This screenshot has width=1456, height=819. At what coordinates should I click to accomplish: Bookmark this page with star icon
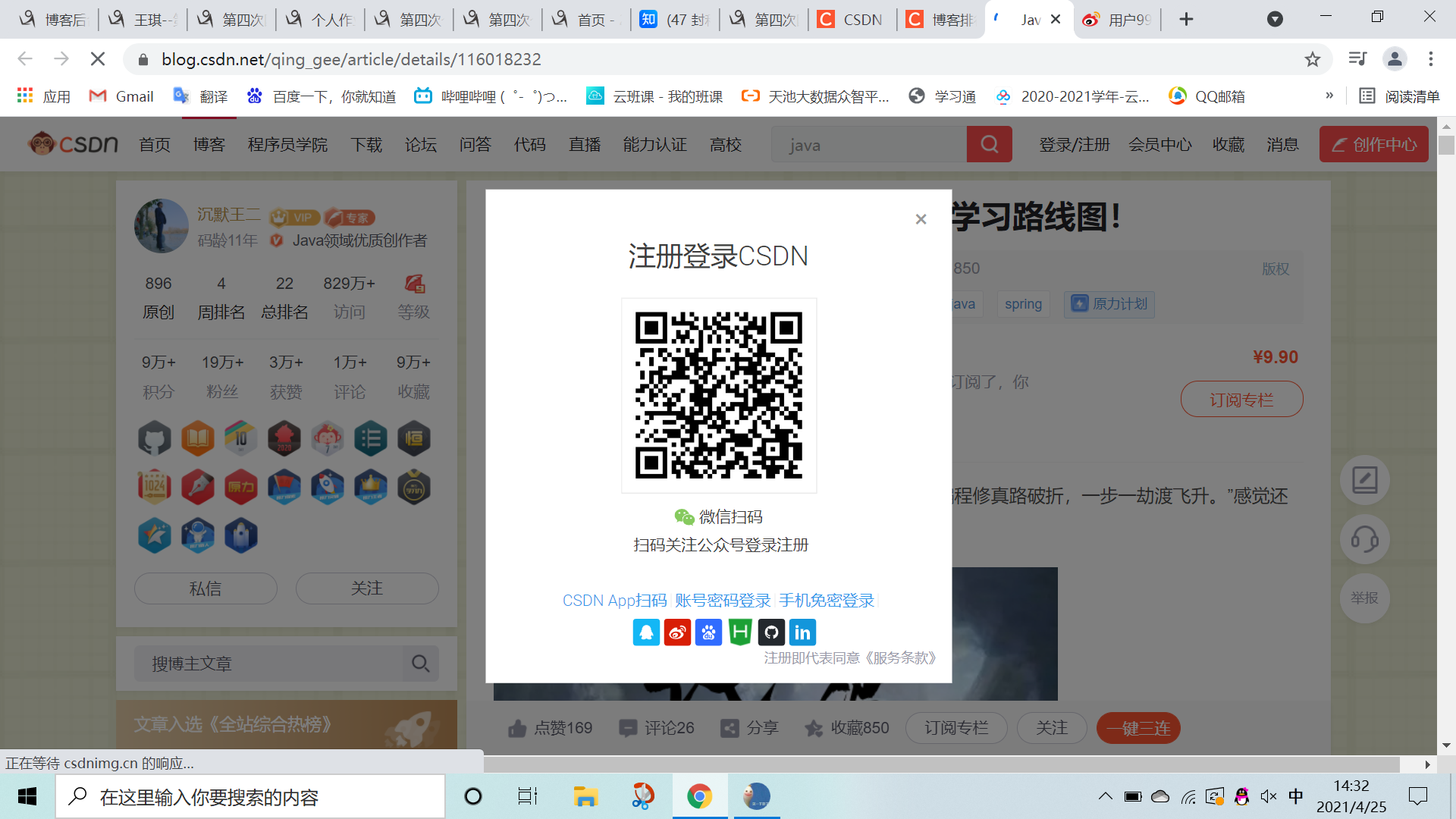[x=1313, y=59]
